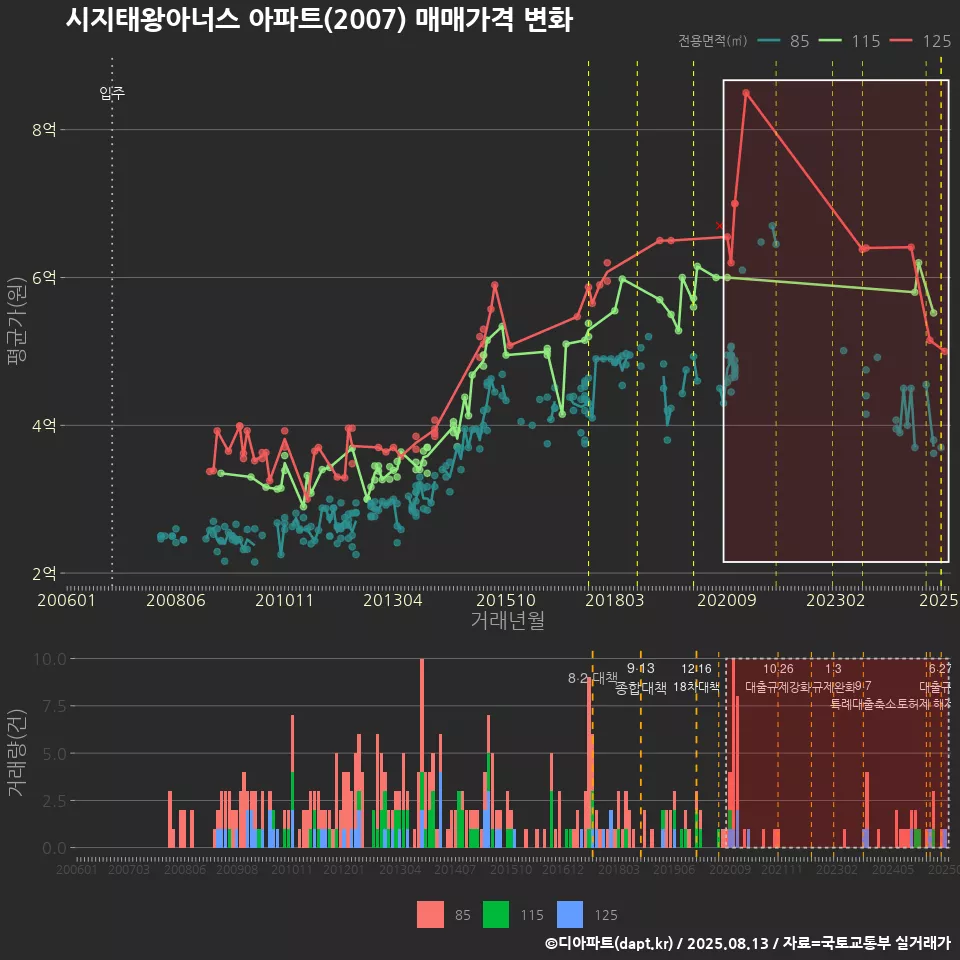The width and height of the screenshot is (960, 960).
Task: Click the 202111 label on volume chart axis
Action: (782, 869)
